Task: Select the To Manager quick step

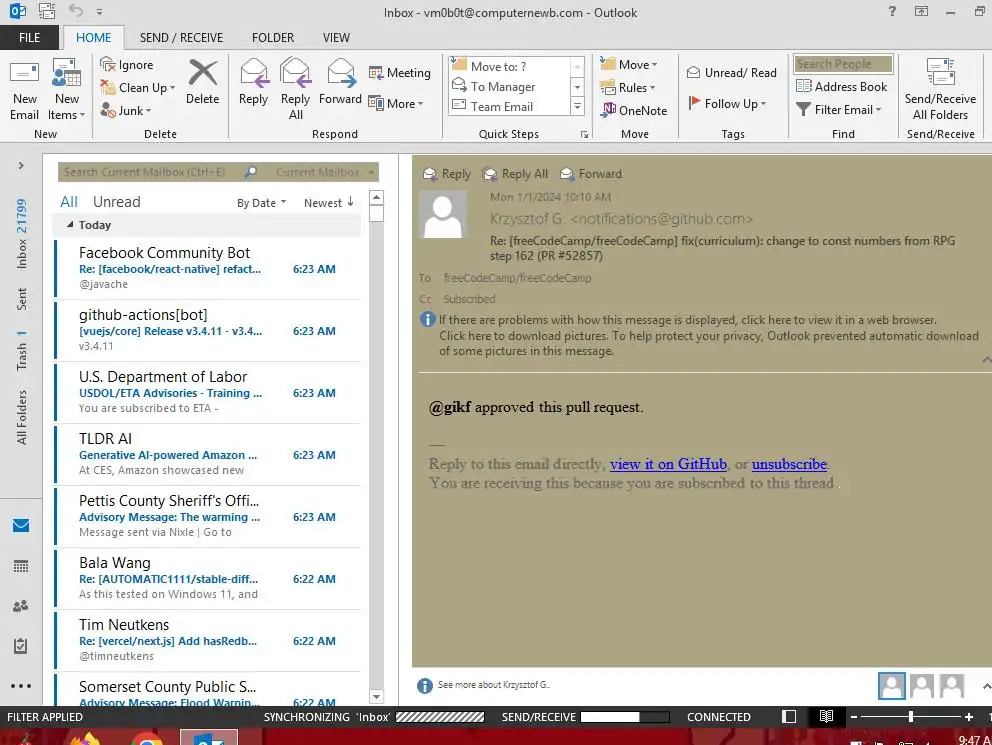Action: 510,87
